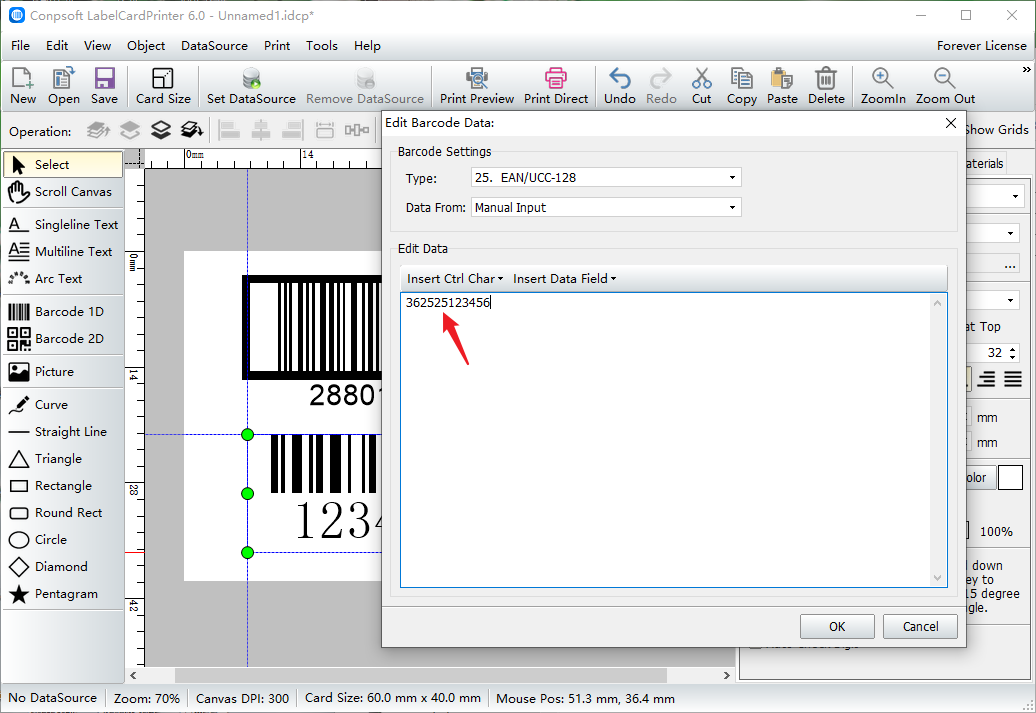Expand the toolbar overflow chevron

tap(1026, 69)
